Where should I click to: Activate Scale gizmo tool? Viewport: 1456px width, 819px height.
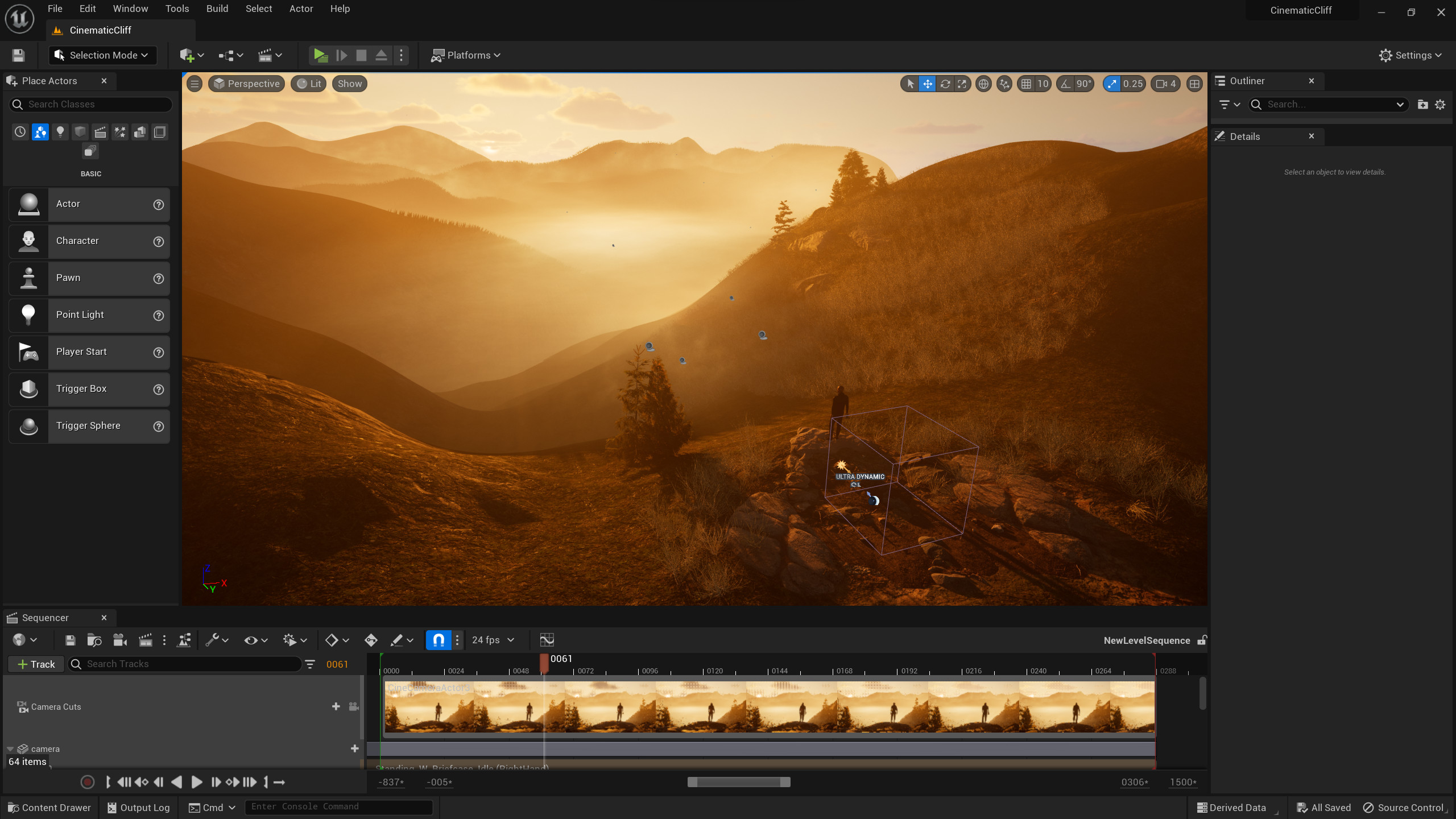pos(962,84)
